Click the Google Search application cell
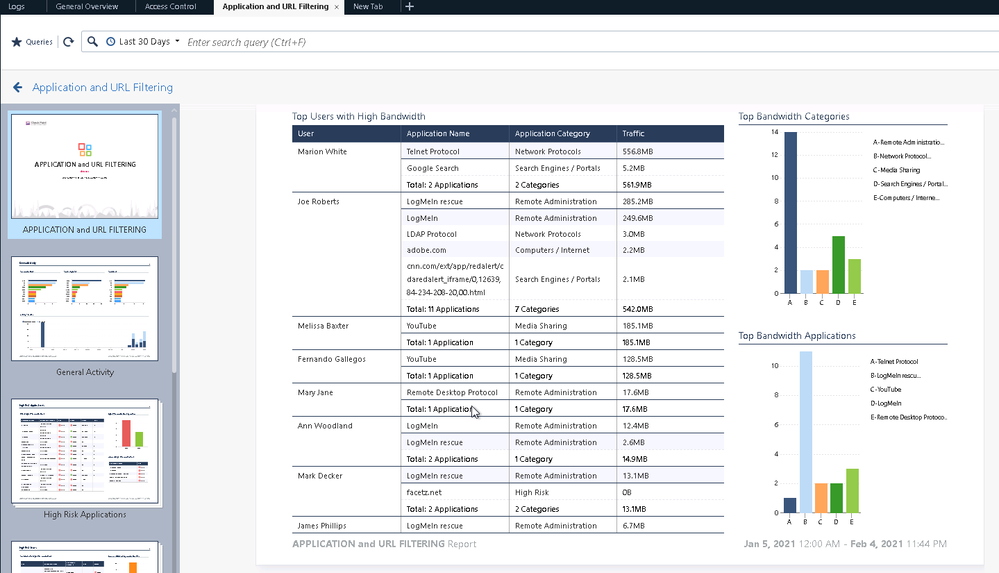This screenshot has height=573, width=999. pos(433,168)
